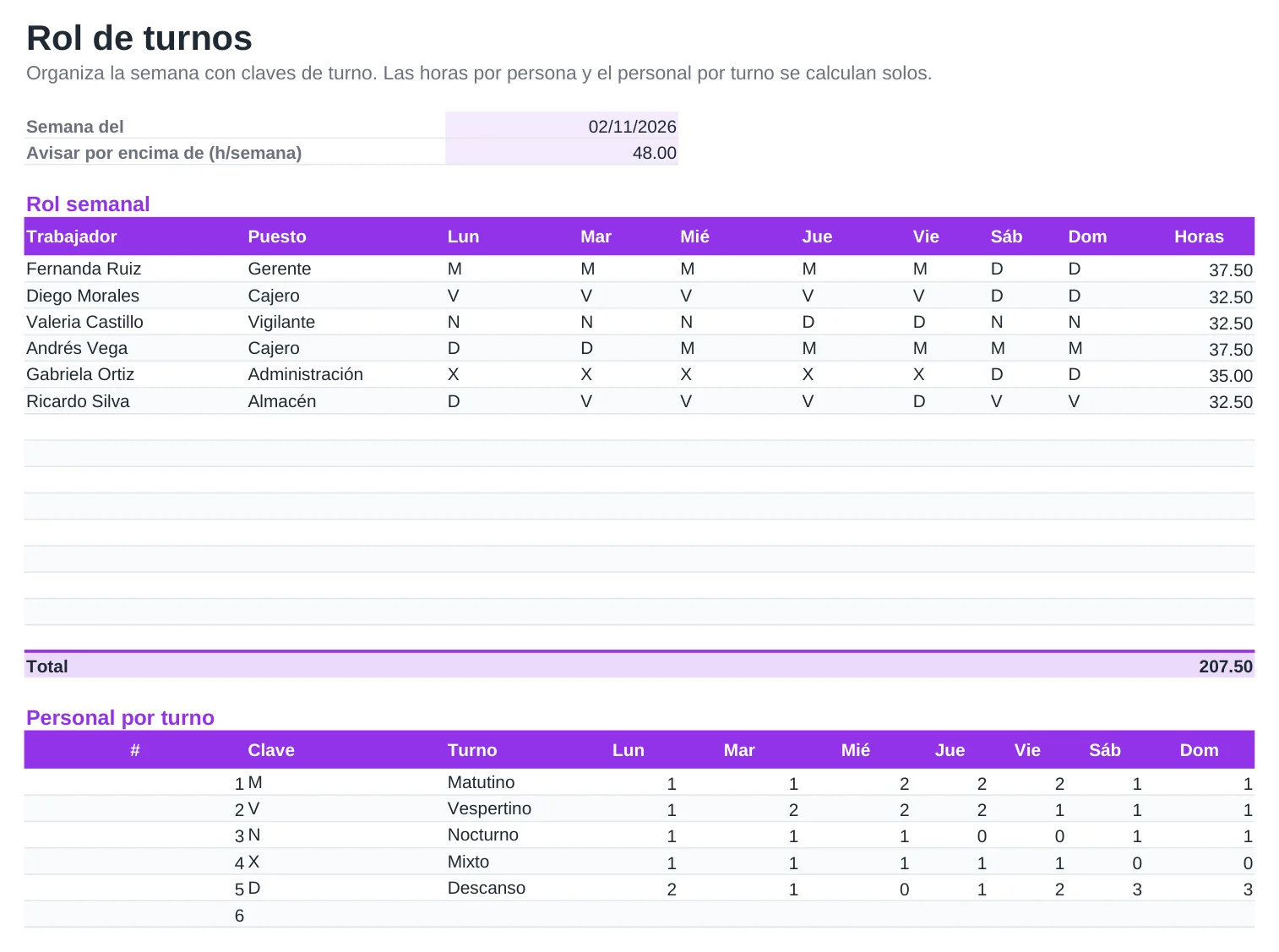Click the empty row number 6 cell
1279x952 pixels.
click(x=239, y=916)
